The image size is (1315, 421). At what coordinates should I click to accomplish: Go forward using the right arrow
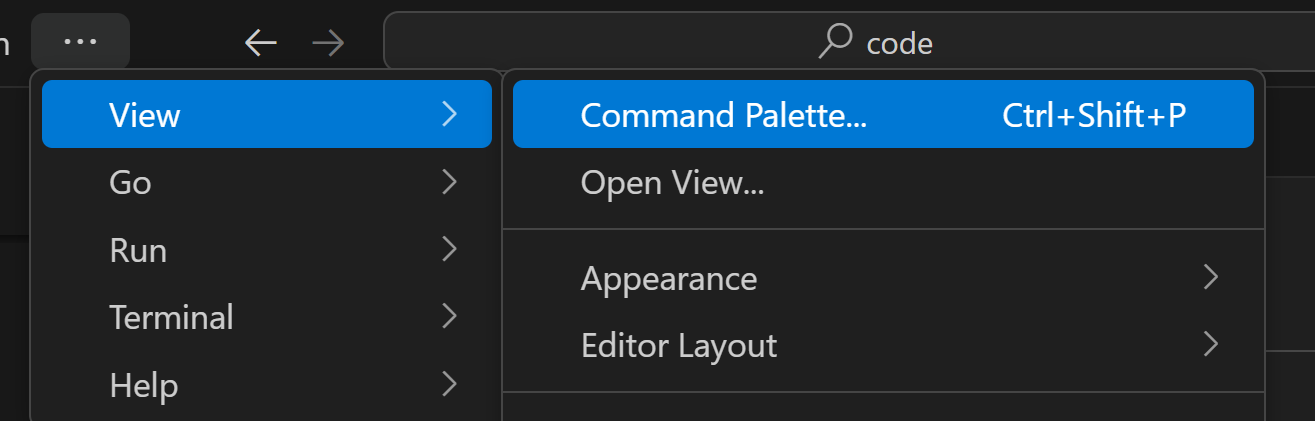tap(327, 42)
